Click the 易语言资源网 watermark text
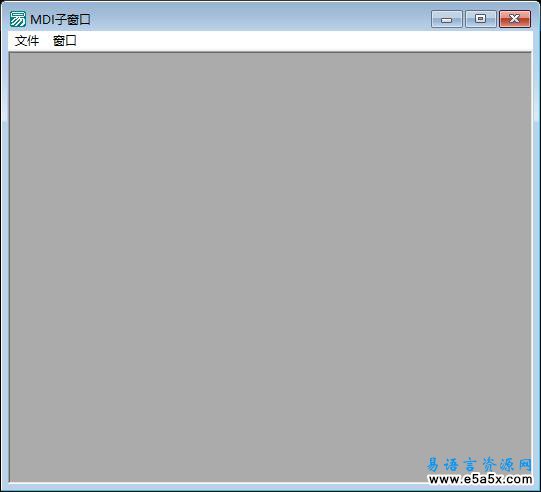 click(x=480, y=465)
